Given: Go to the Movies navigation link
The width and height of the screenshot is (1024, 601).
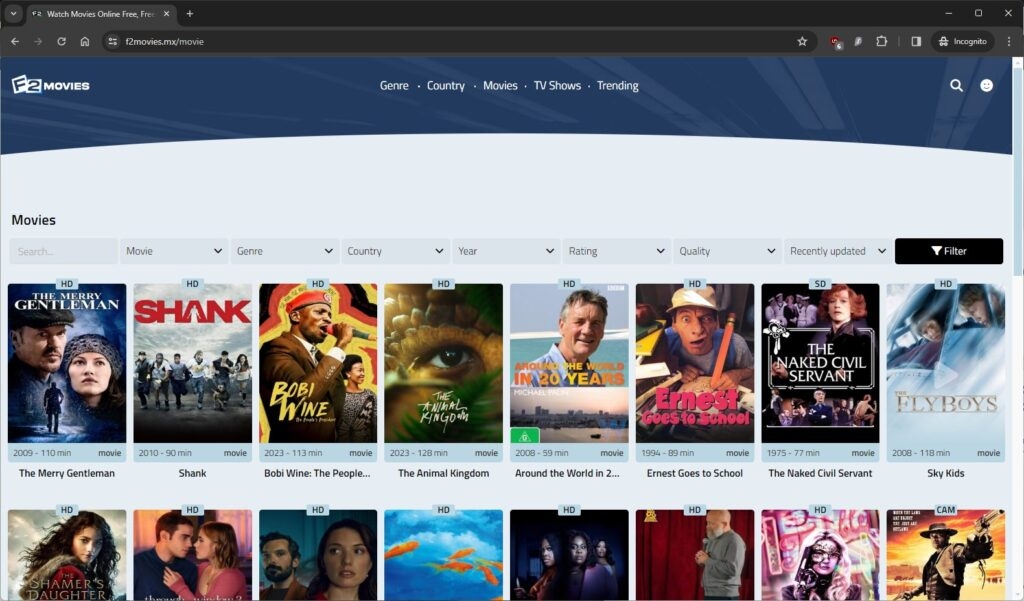Looking at the screenshot, I should (x=500, y=86).
